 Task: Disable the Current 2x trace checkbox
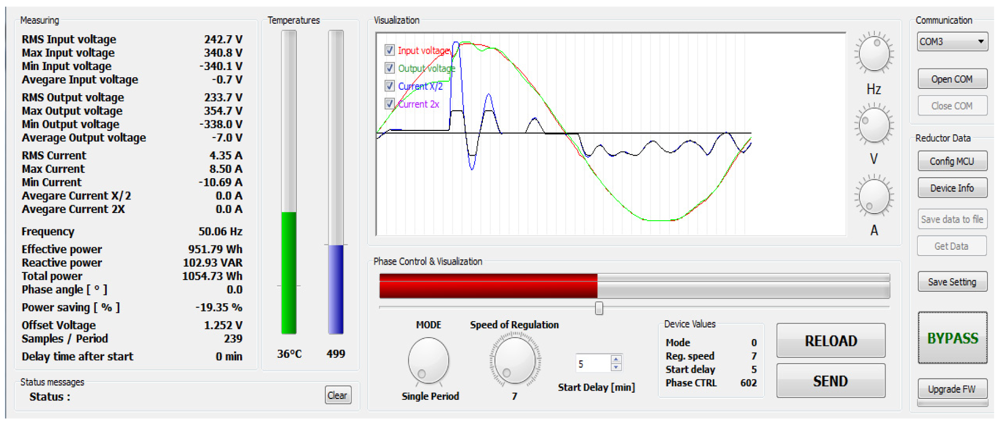click(390, 103)
